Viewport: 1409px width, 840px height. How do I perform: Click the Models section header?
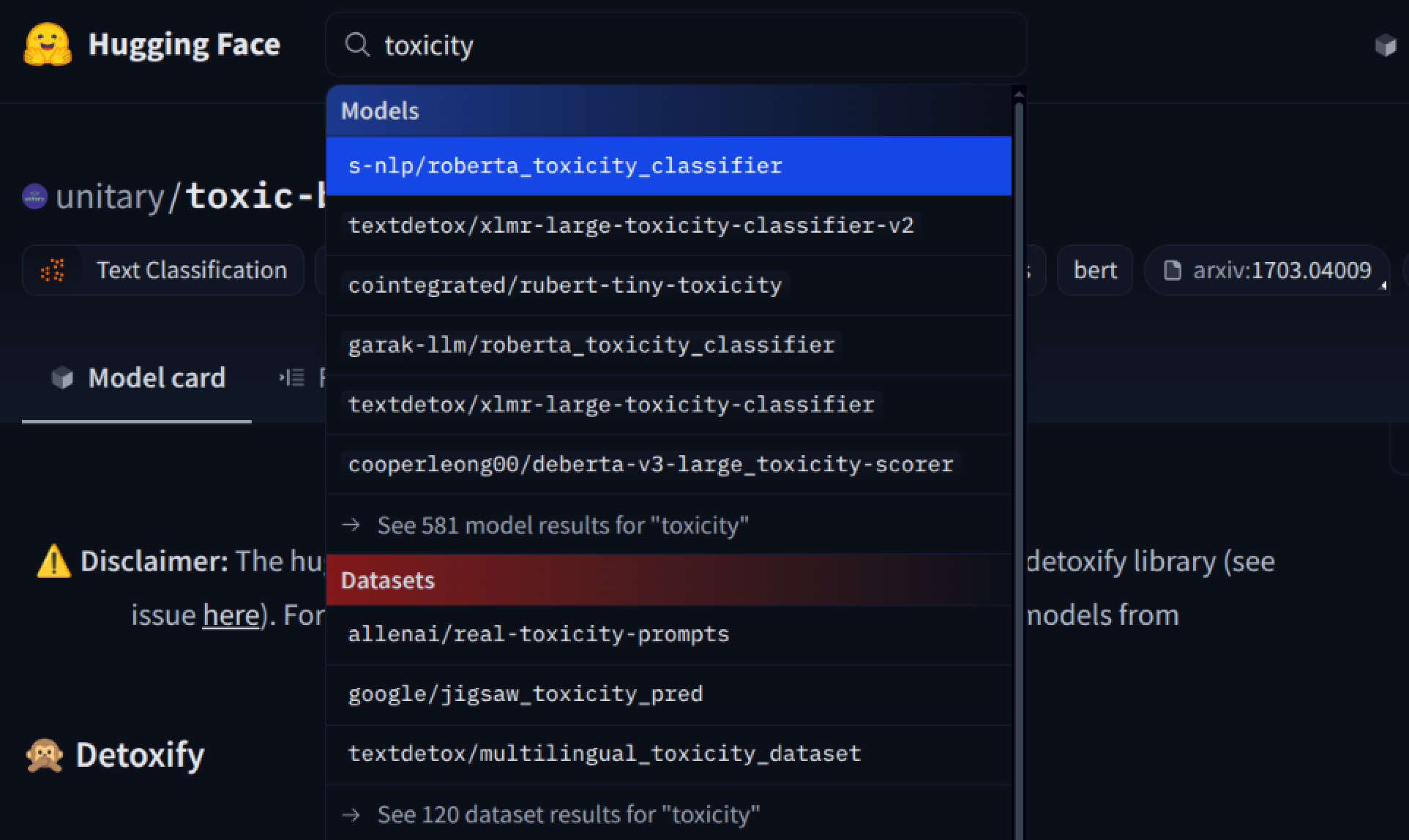[x=669, y=111]
